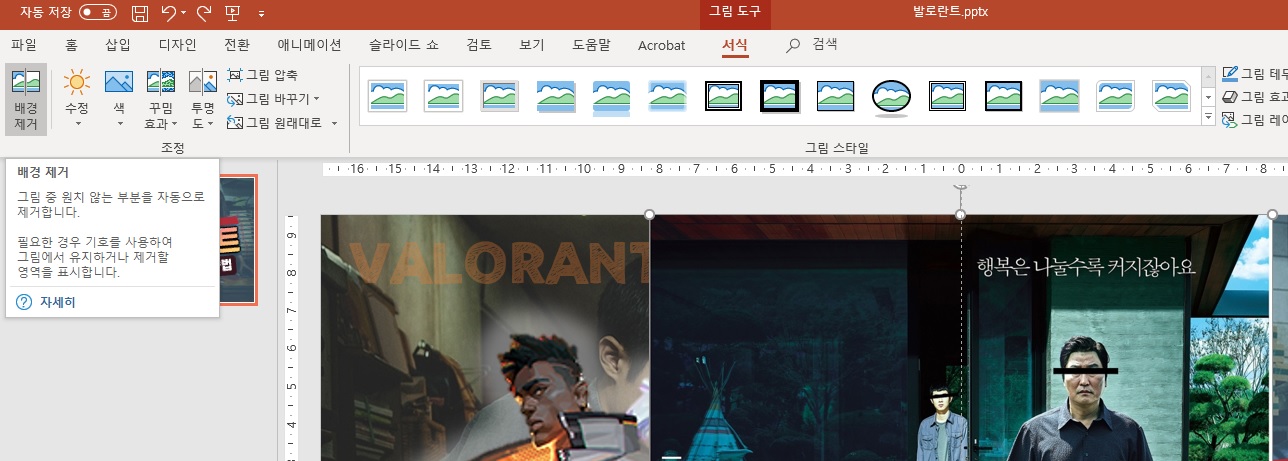Apply the twelfth black frame style
Viewport: 1288px width, 461px height.
pyautogui.click(x=1003, y=96)
